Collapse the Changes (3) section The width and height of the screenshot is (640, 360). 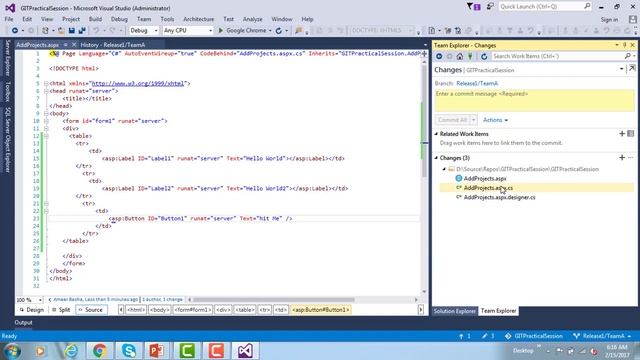[x=436, y=158]
